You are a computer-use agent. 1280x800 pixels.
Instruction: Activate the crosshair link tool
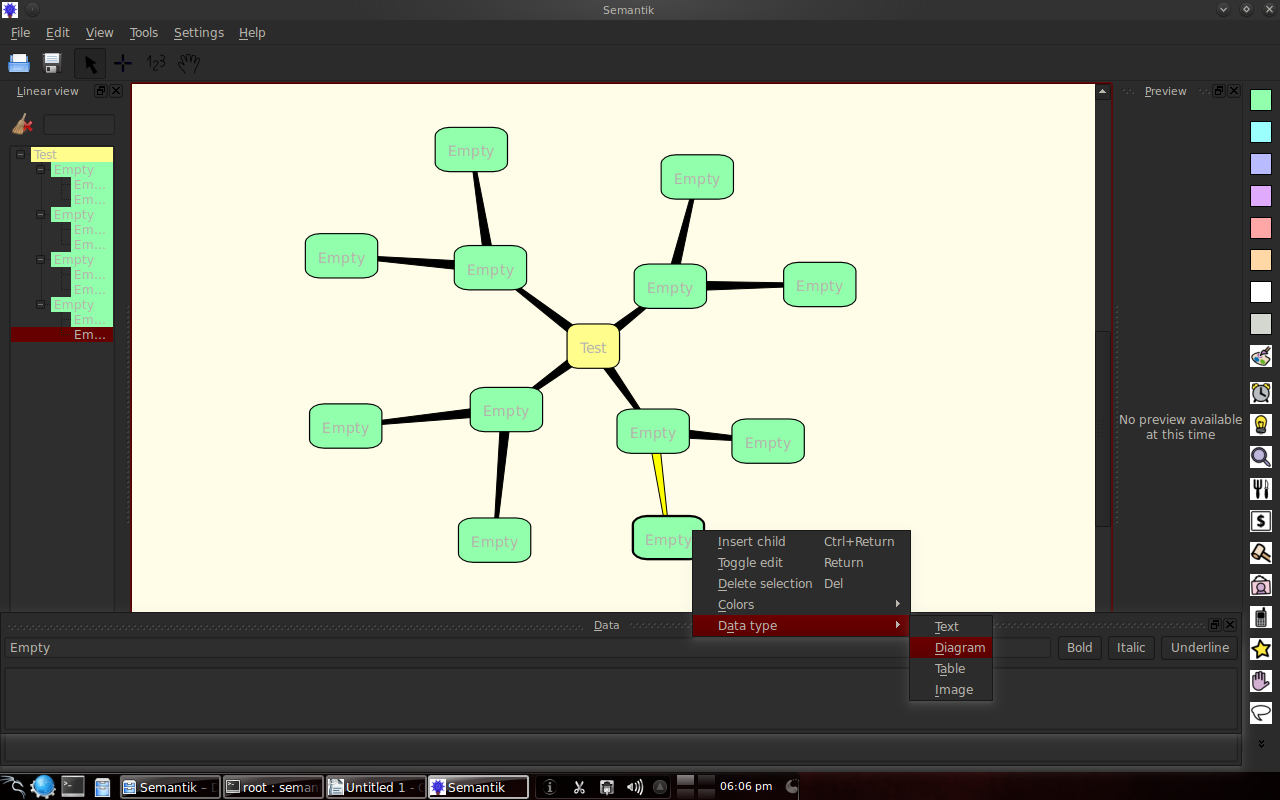123,63
